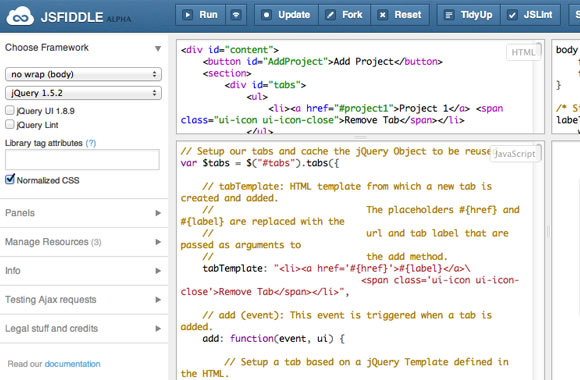The image size is (580, 380).
Task: Open the no wrap (body) dropdown
Action: (x=83, y=74)
